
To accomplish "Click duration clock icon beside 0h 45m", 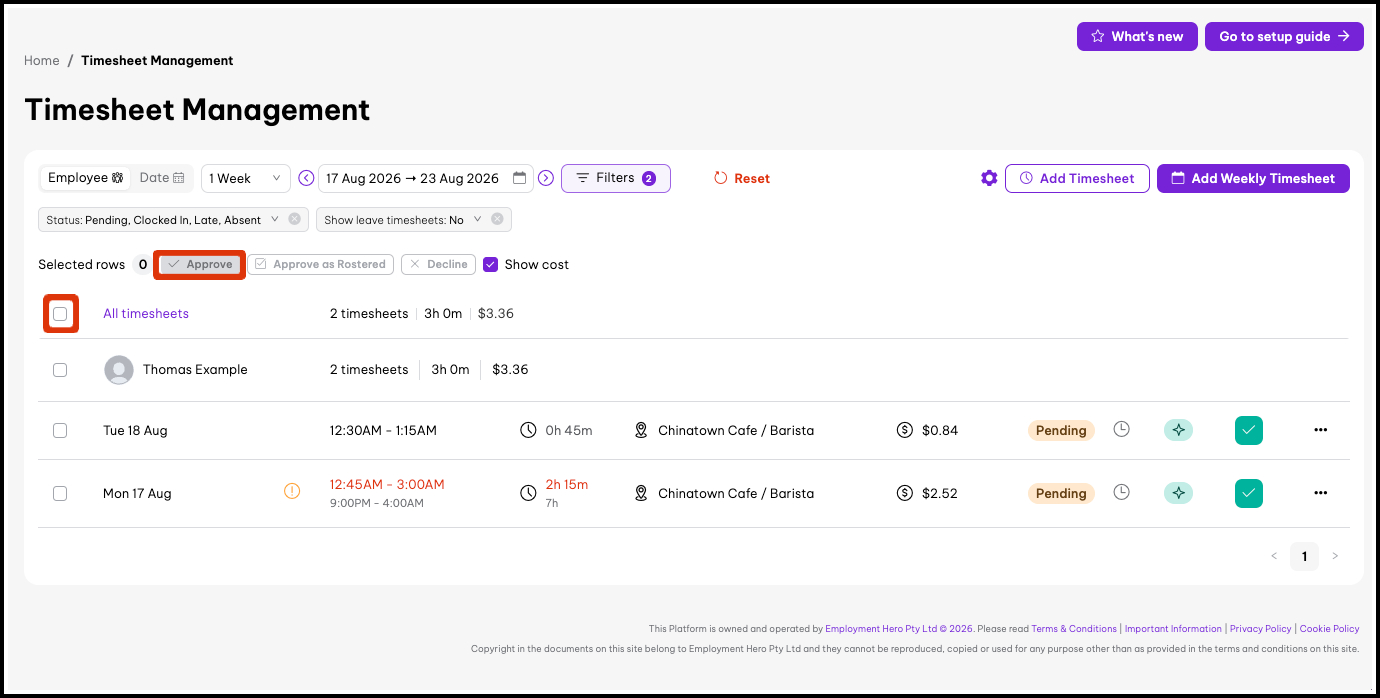I will click(528, 430).
